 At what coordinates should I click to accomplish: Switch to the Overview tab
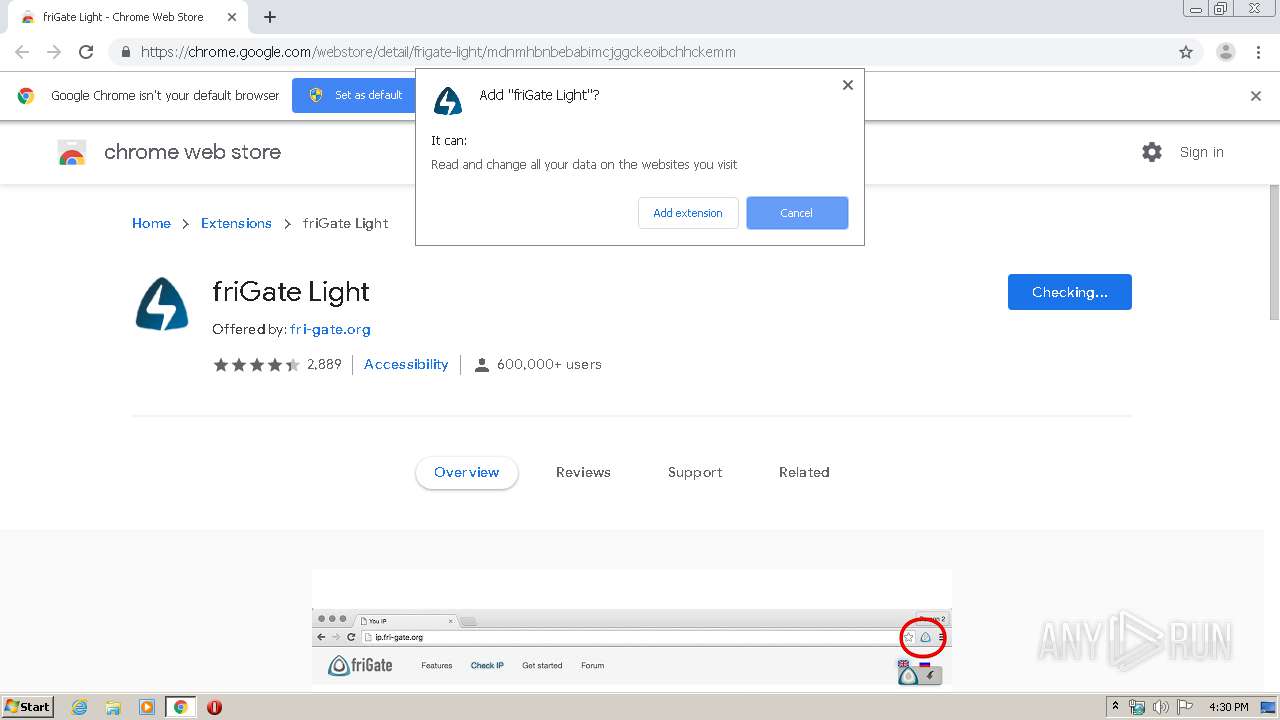coord(467,472)
